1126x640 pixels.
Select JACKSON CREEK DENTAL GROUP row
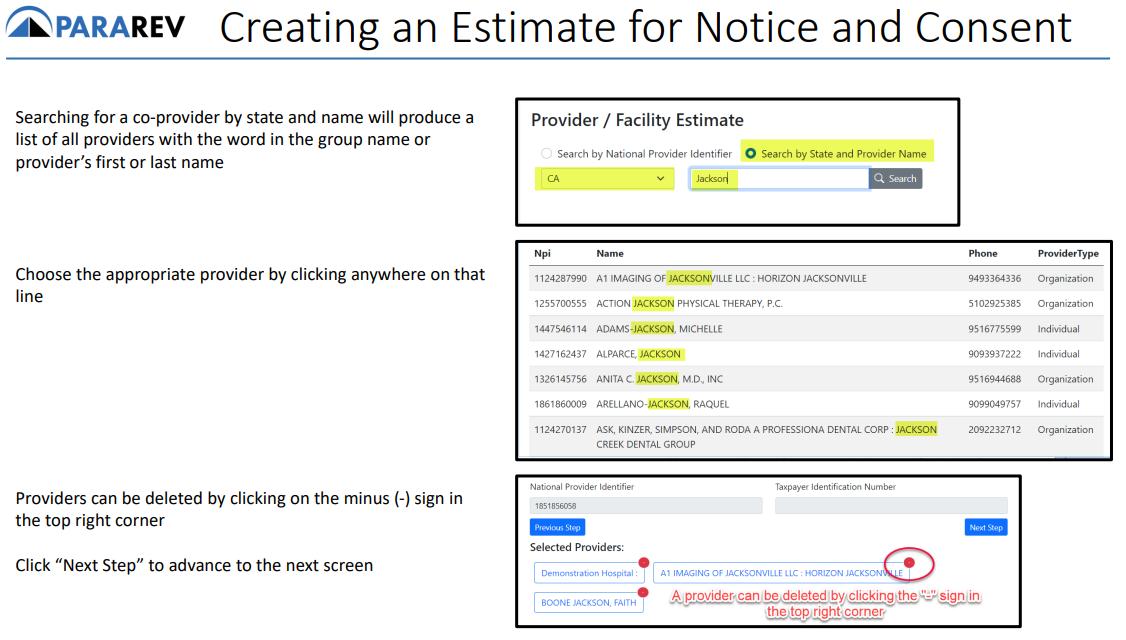[x=816, y=437]
